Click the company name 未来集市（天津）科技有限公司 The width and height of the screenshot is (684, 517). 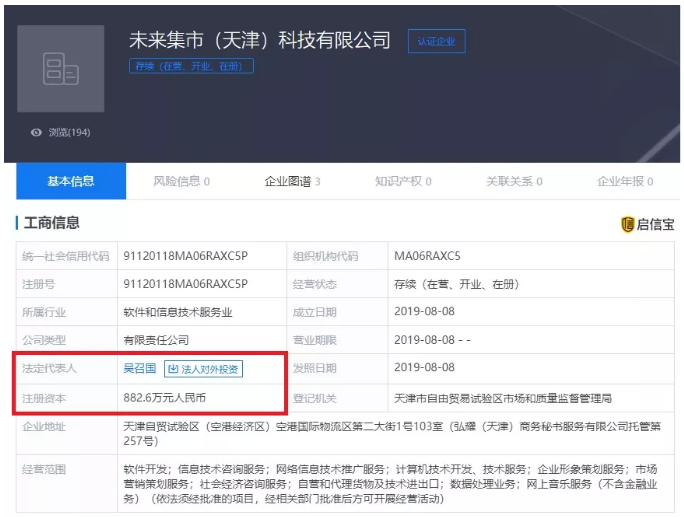click(259, 40)
